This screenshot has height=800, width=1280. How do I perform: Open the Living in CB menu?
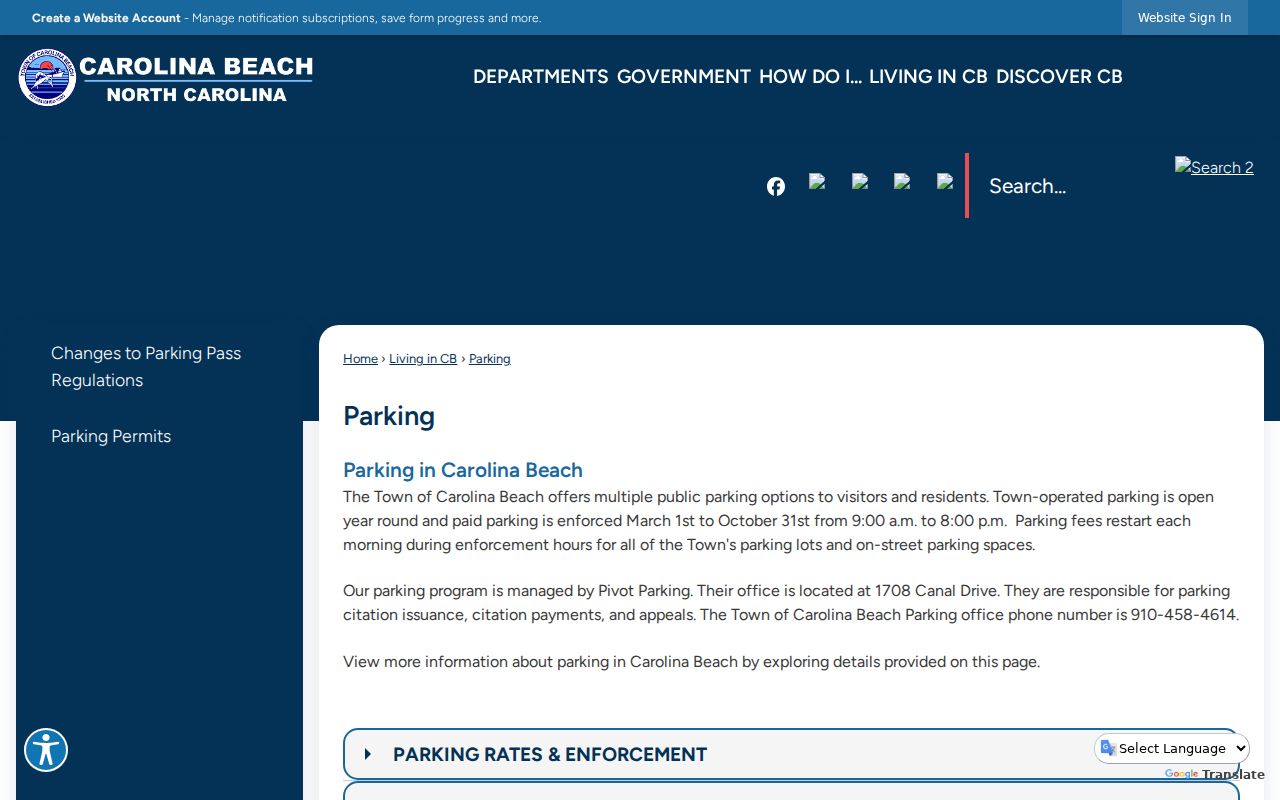point(928,76)
